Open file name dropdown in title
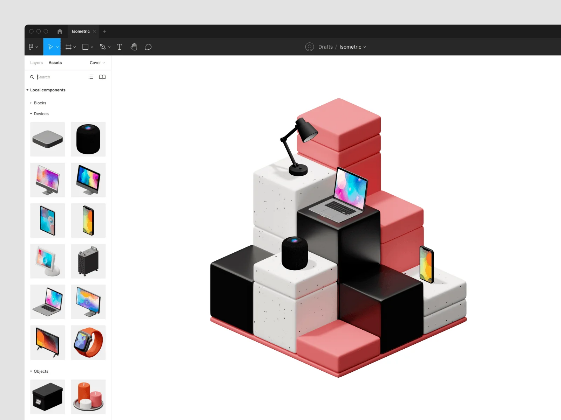 pos(352,47)
